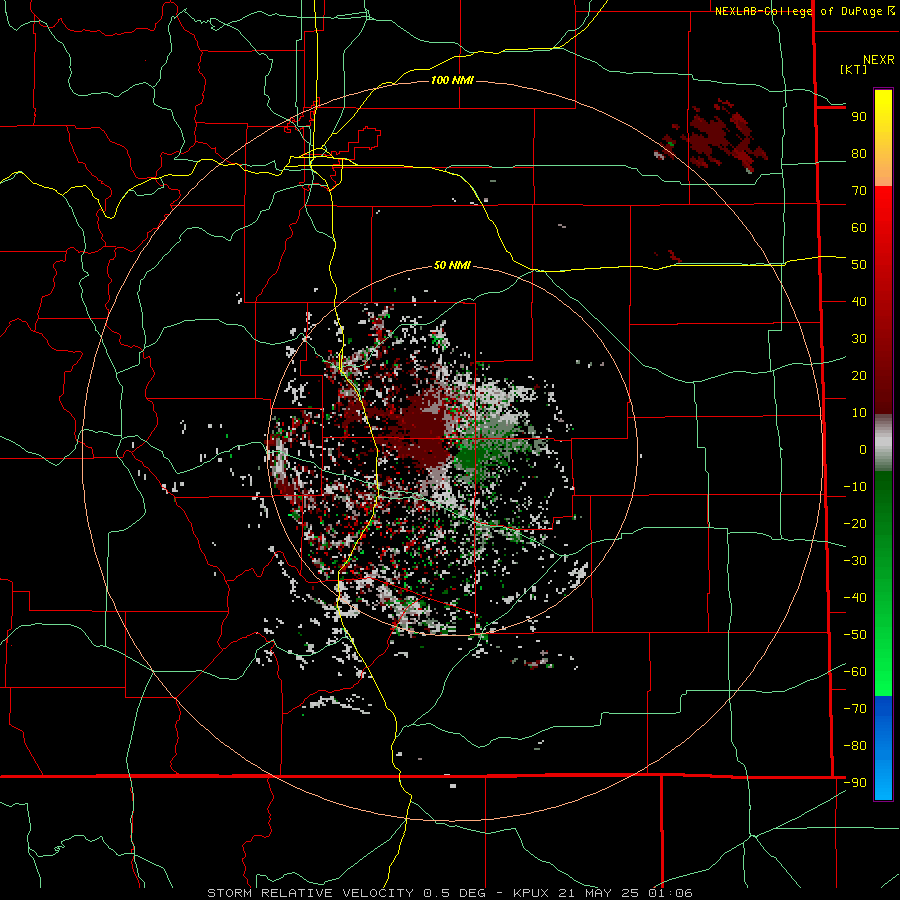Click the positive 40 velocity scale value
Viewport: 900px width, 900px height.
point(859,302)
